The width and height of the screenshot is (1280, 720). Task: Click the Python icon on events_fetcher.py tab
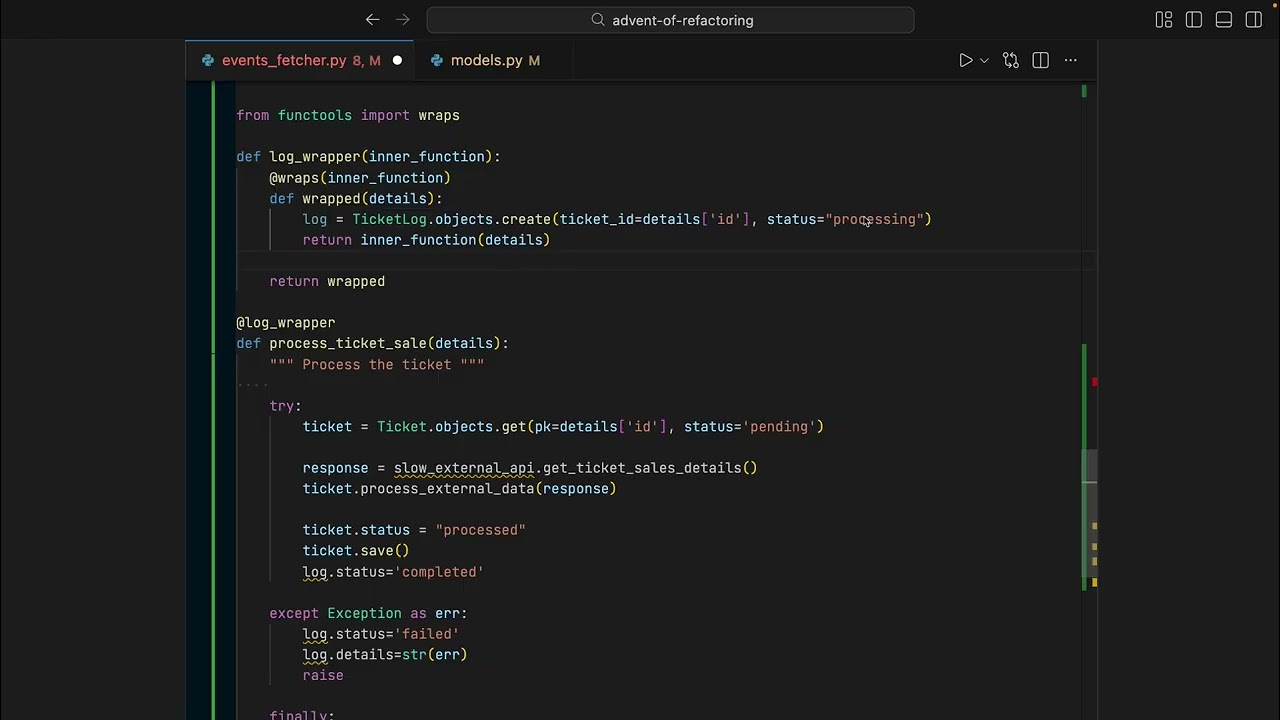point(208,61)
